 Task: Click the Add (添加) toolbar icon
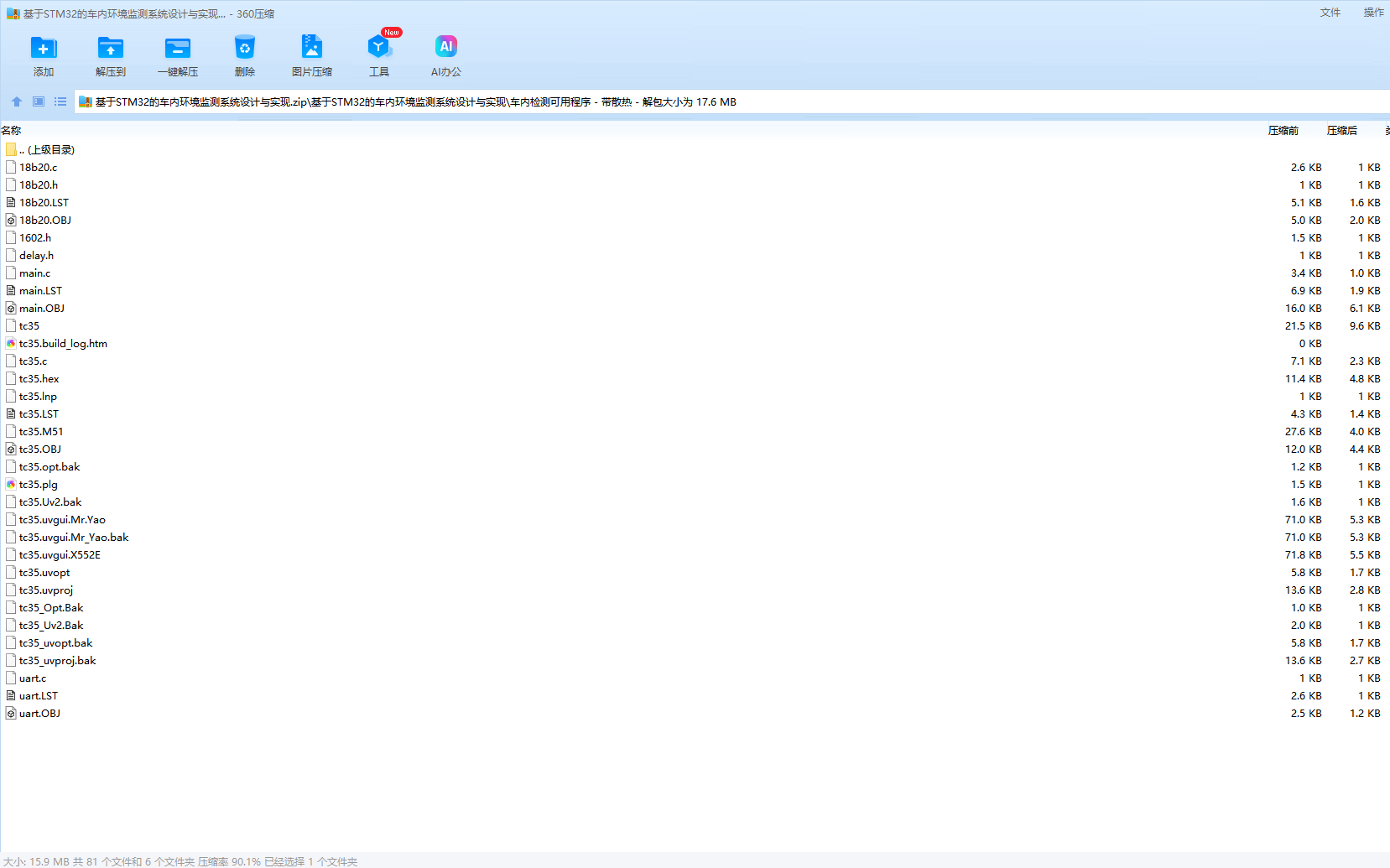point(44,49)
